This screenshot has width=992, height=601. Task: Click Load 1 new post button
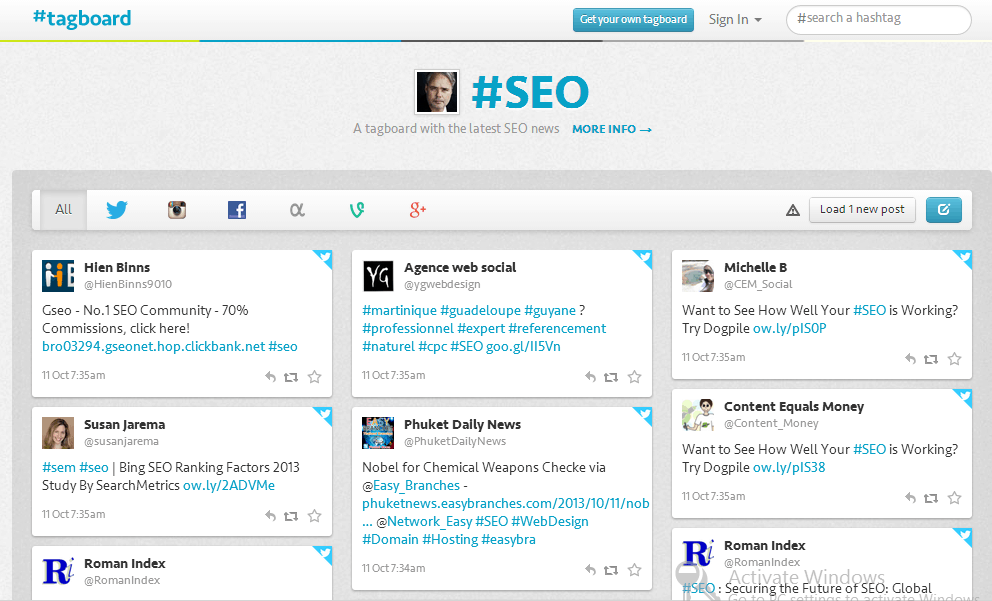point(862,209)
